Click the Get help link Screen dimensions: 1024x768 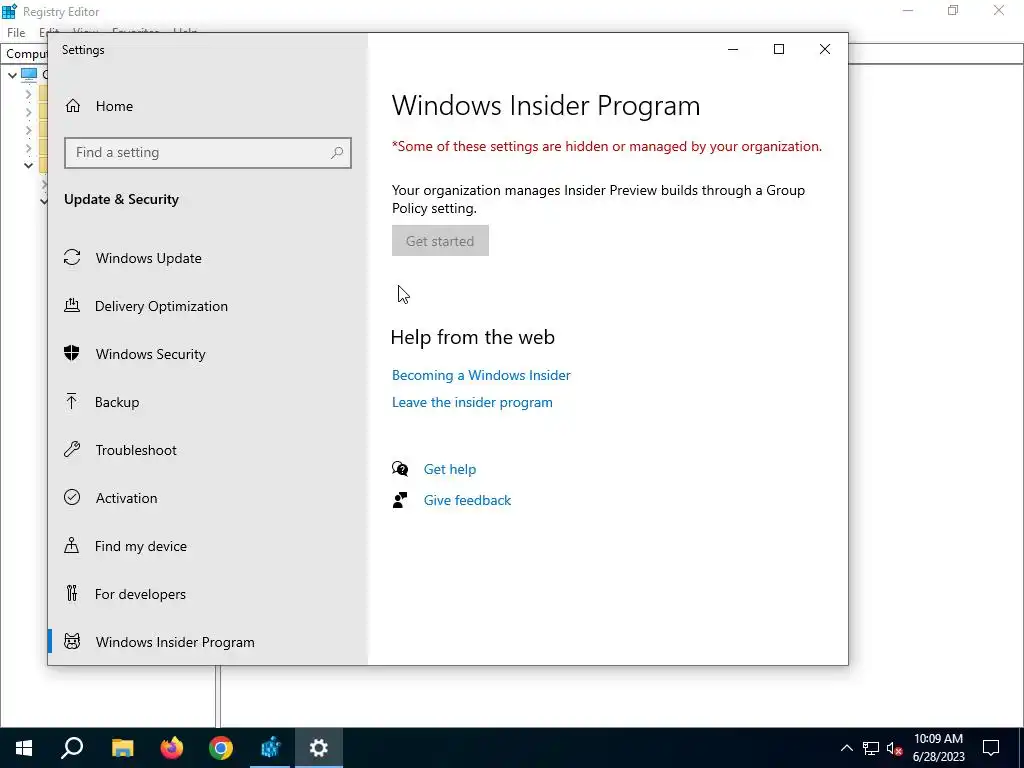tap(450, 469)
